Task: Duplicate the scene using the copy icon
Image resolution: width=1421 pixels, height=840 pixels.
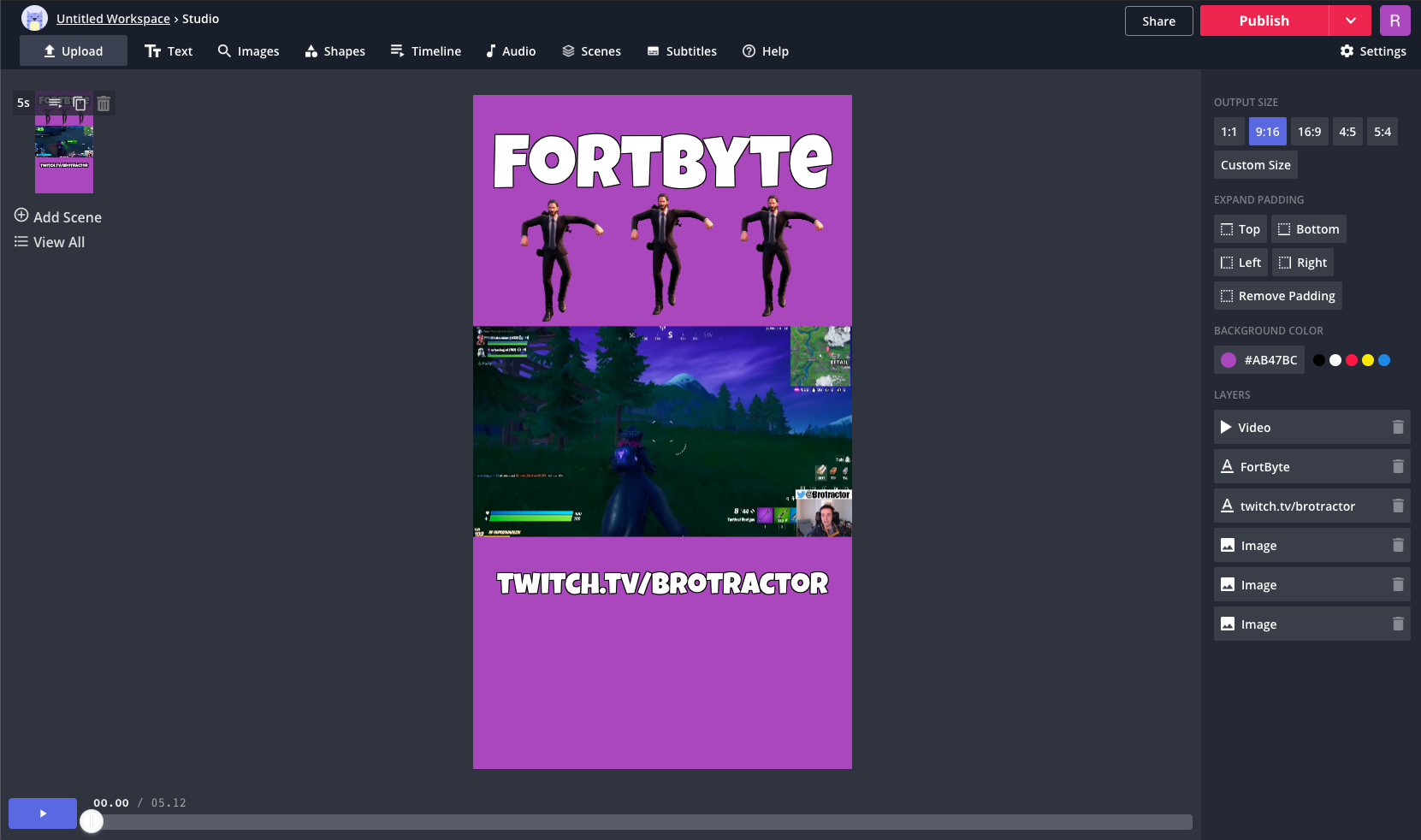Action: click(80, 104)
